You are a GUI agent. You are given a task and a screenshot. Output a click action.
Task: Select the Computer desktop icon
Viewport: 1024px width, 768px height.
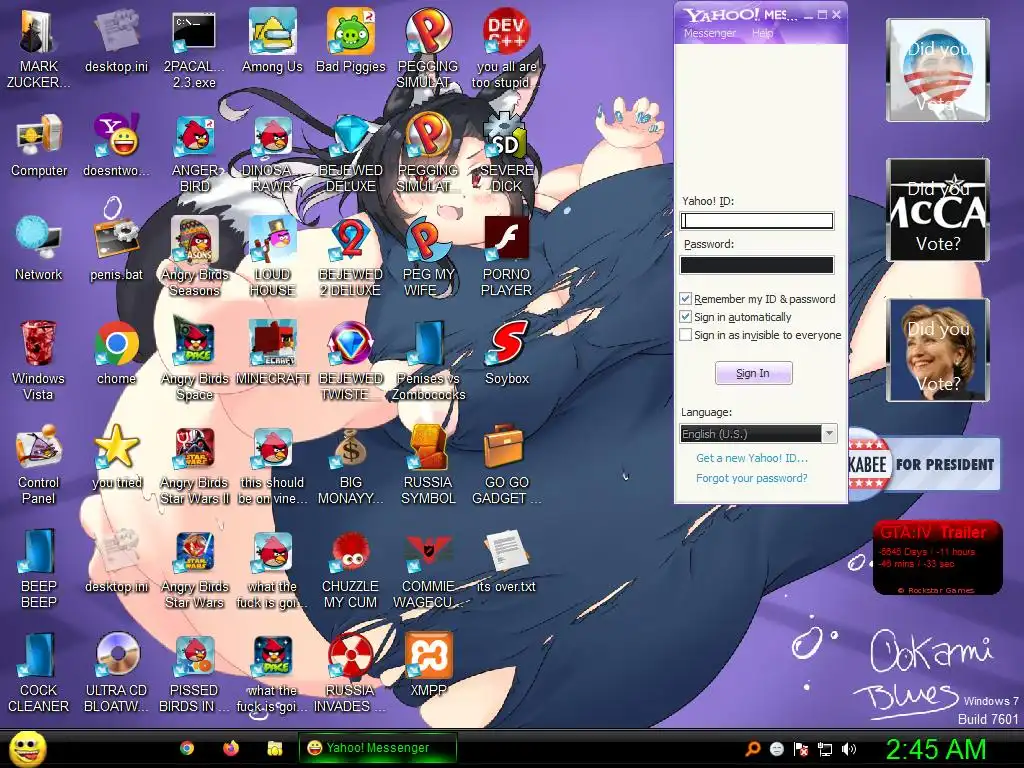[39, 145]
